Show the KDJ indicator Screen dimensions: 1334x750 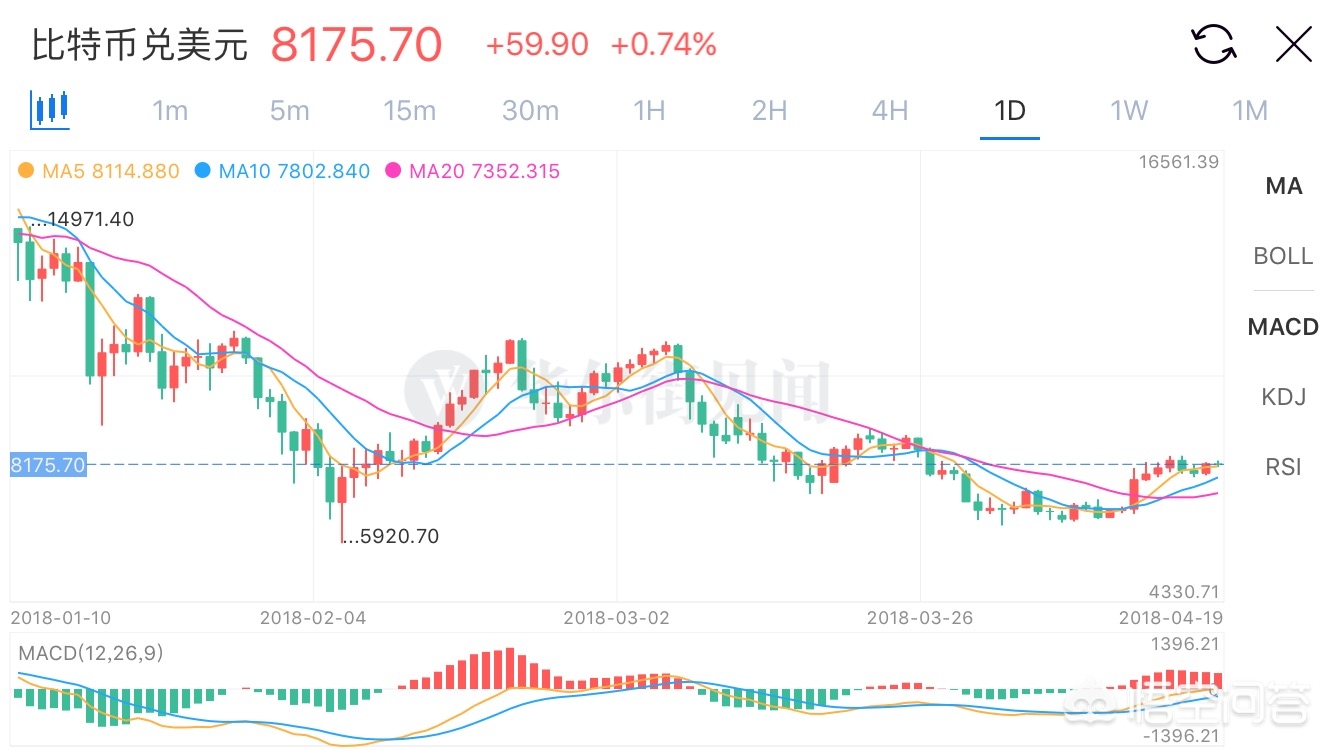(1284, 397)
